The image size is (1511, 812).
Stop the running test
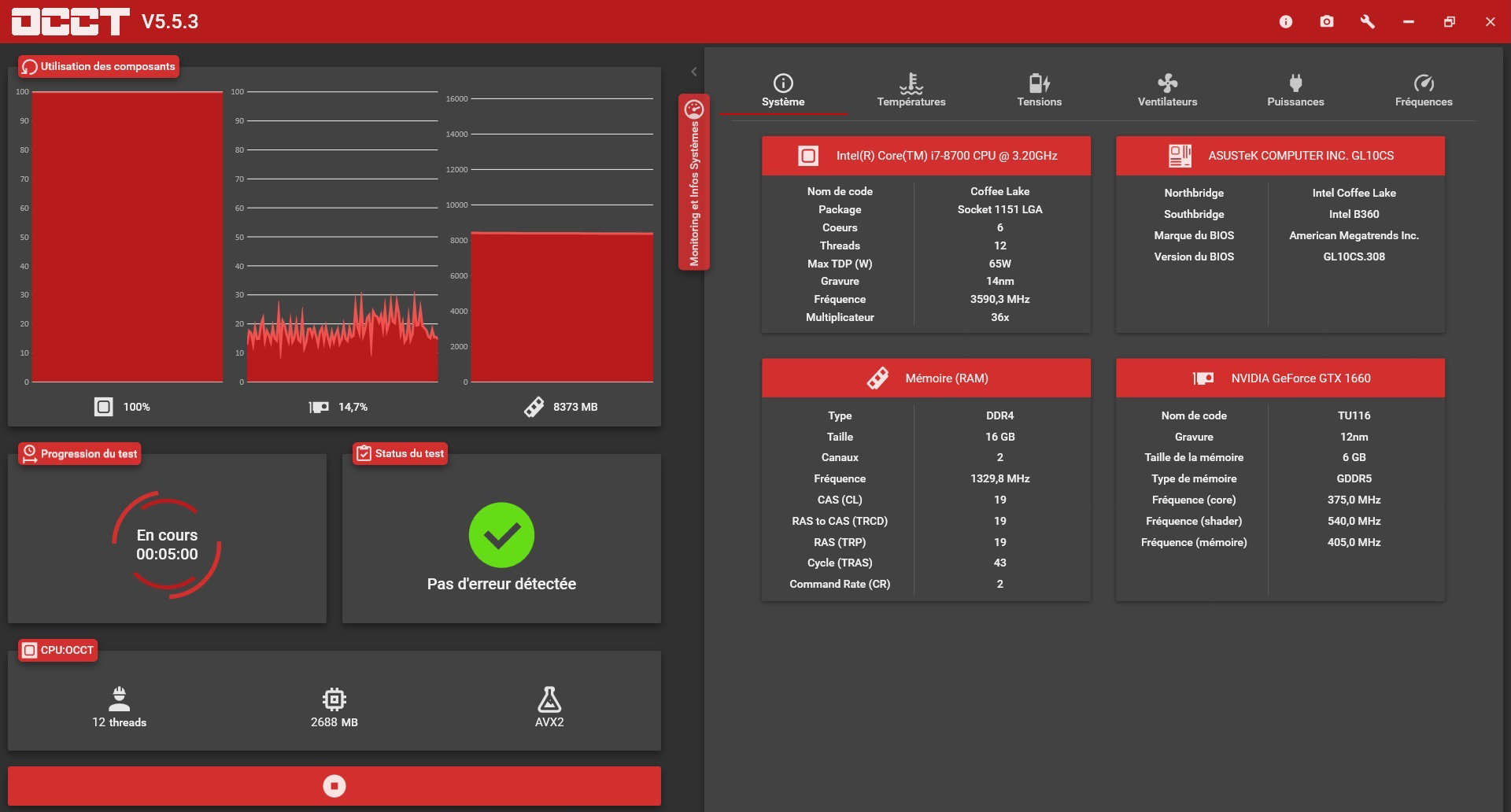point(334,785)
